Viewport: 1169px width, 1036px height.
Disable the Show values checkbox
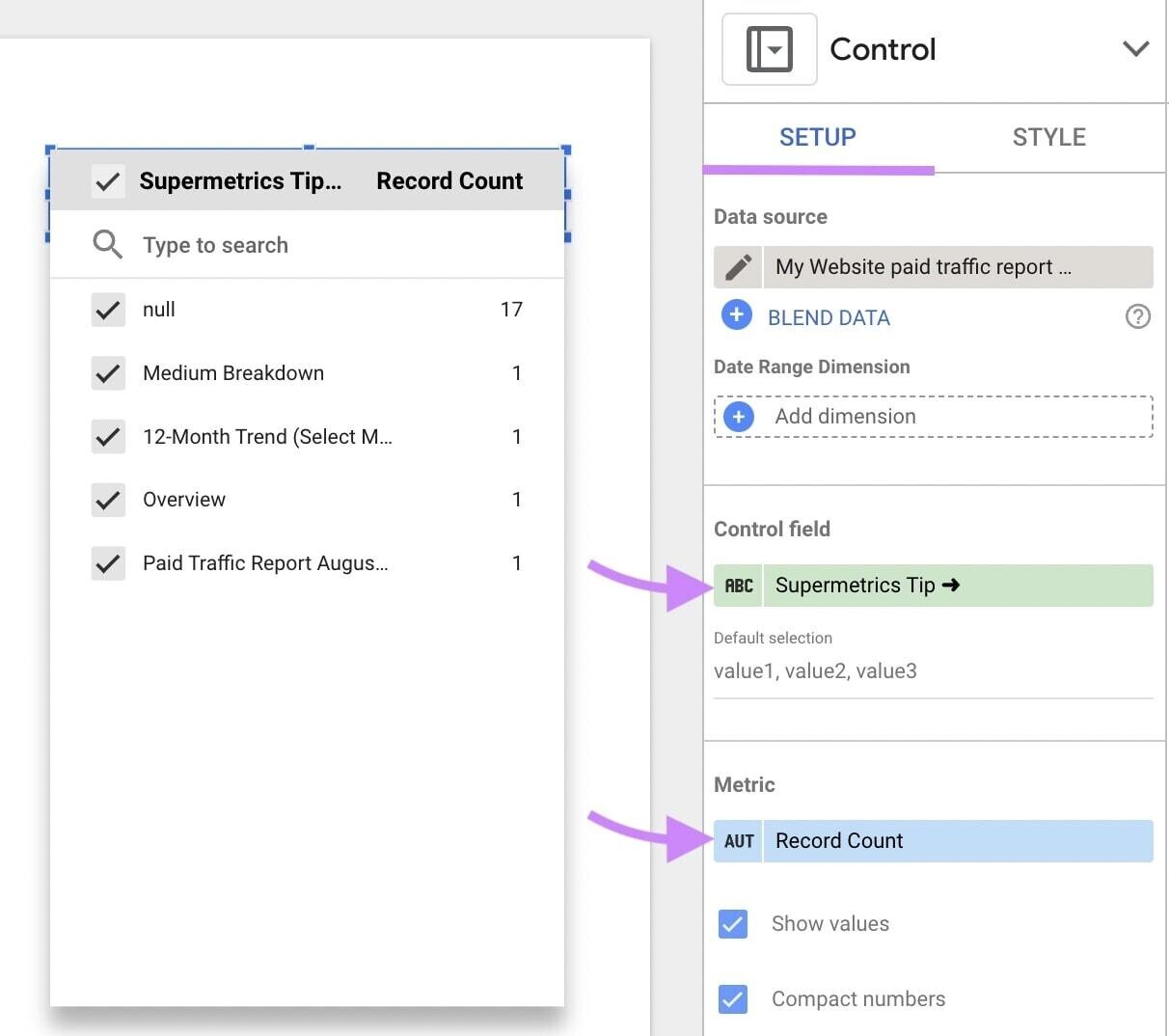pyautogui.click(x=733, y=923)
